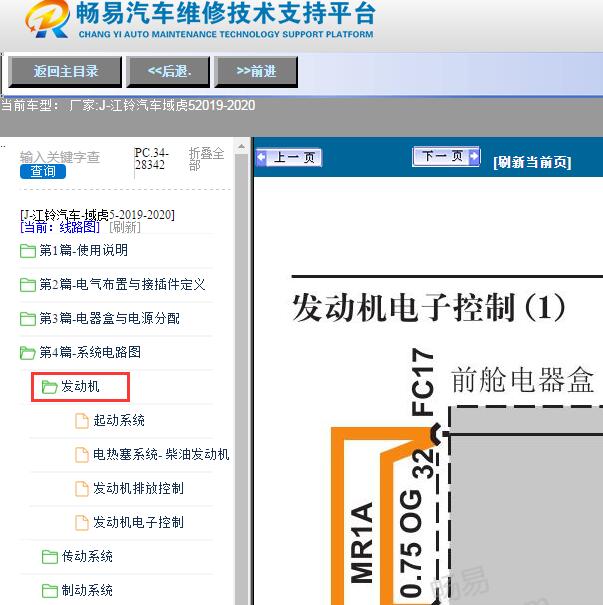603x605 pixels.
Task: Click open folder icon beside 第4篇-系统电路图
Action: [x=28, y=353]
